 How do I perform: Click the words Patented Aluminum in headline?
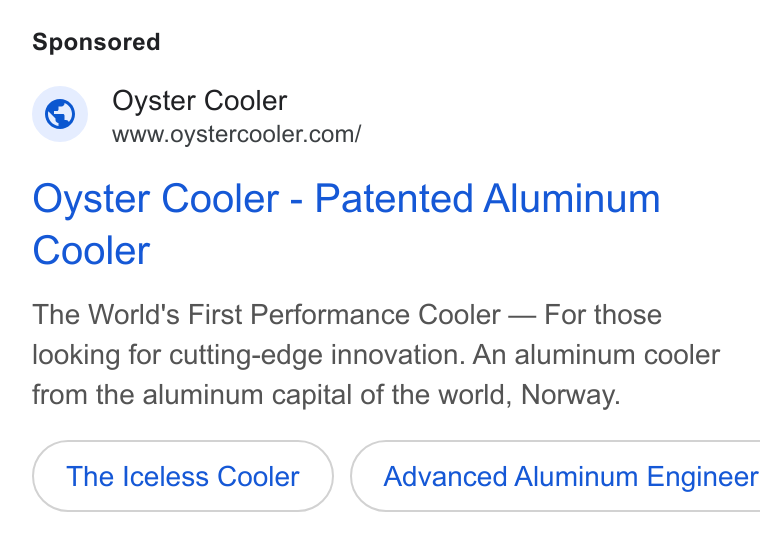click(488, 198)
